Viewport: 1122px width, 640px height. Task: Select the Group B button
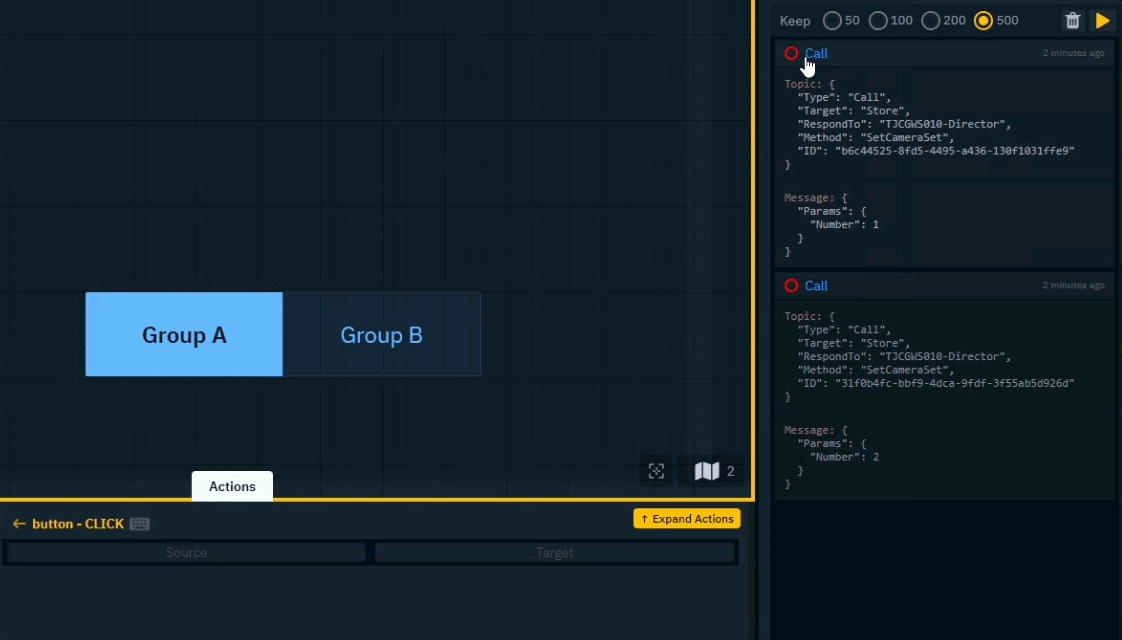[x=382, y=335]
